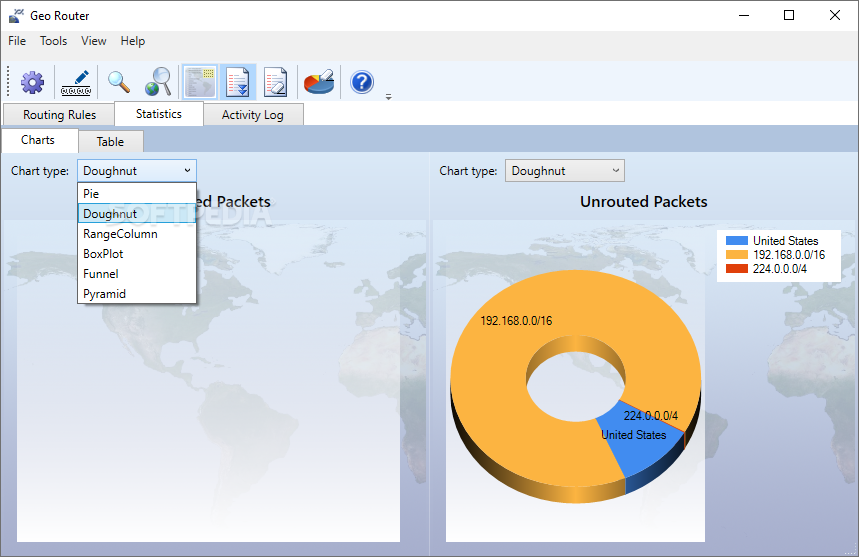Switch to the Activity Log tab

click(x=253, y=115)
